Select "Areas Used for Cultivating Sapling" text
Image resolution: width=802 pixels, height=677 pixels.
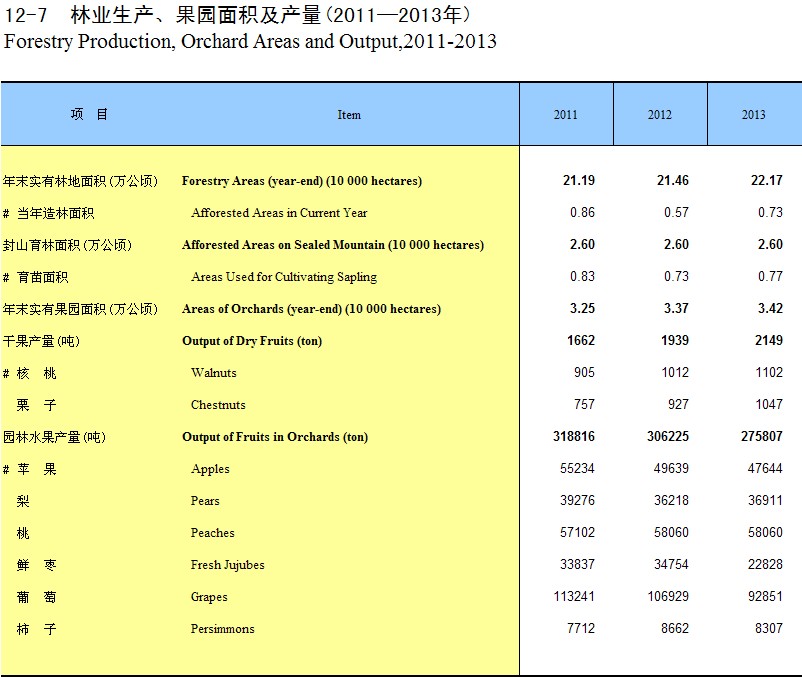point(284,277)
